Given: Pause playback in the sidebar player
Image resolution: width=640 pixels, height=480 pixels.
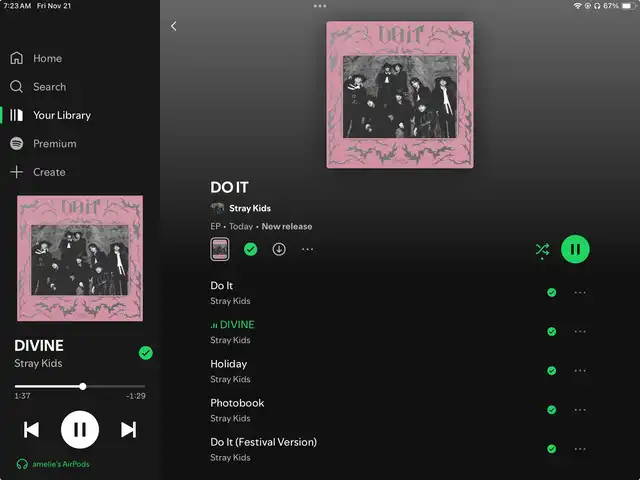Looking at the screenshot, I should click(80, 430).
